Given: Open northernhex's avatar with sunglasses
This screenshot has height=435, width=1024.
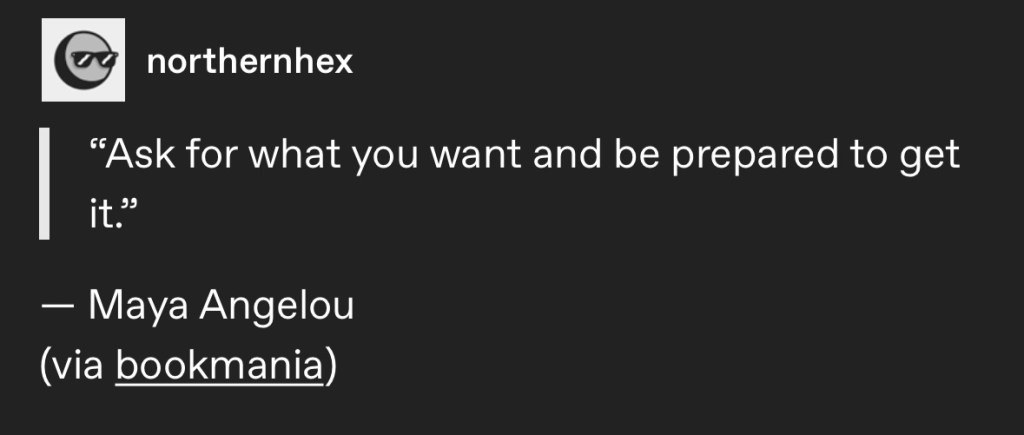Looking at the screenshot, I should coord(82,60).
